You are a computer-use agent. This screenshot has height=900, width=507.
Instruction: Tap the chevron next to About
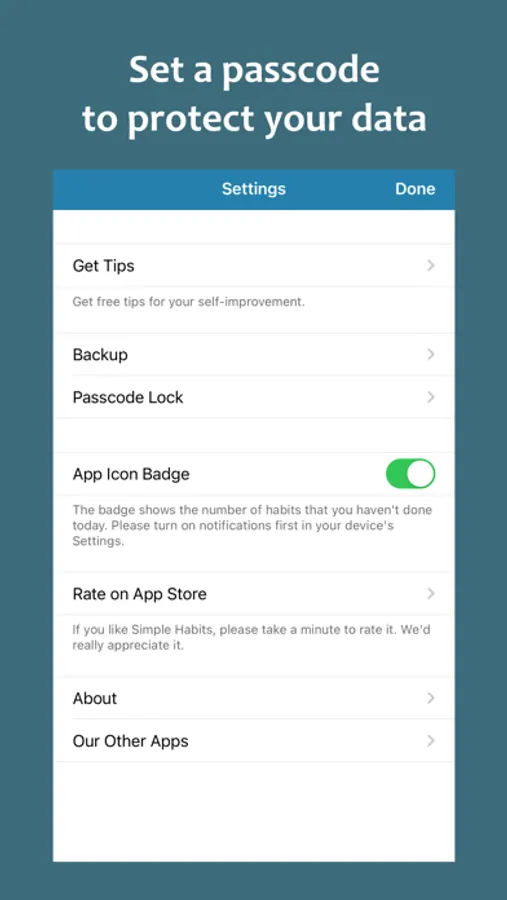[431, 698]
